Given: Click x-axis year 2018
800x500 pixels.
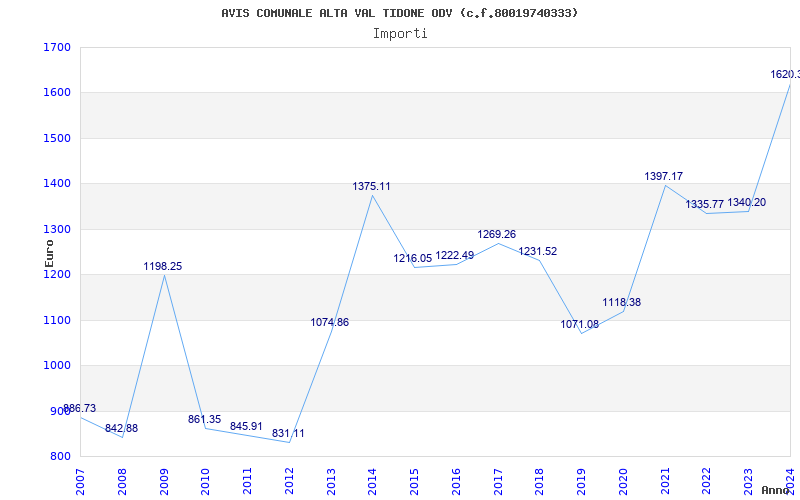Looking at the screenshot, I should pos(539,482).
